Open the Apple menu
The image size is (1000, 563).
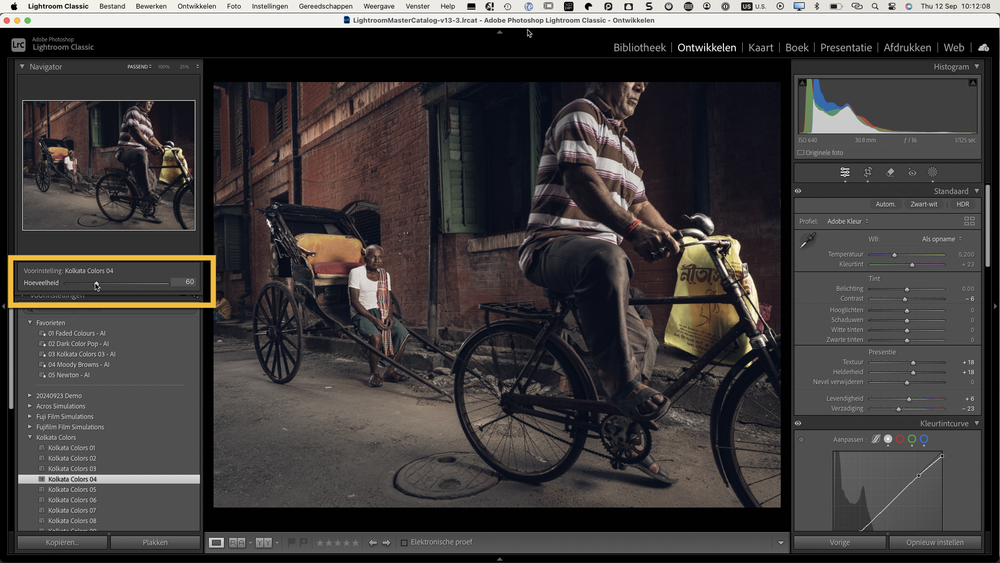click(x=13, y=6)
